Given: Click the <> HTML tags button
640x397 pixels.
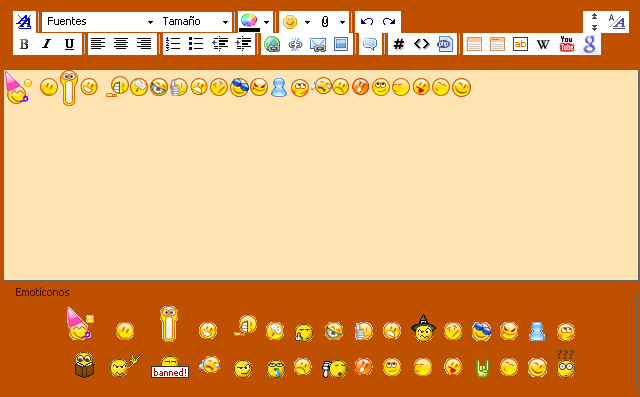Looking at the screenshot, I should tap(422, 44).
